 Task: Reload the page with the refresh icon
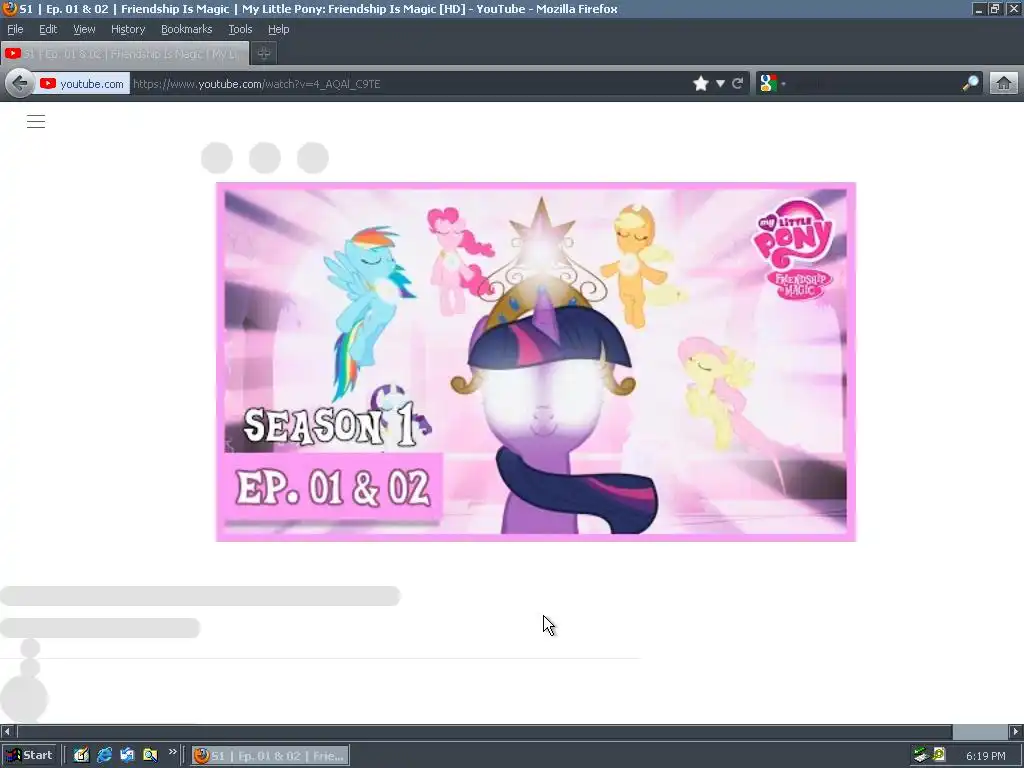(x=738, y=84)
